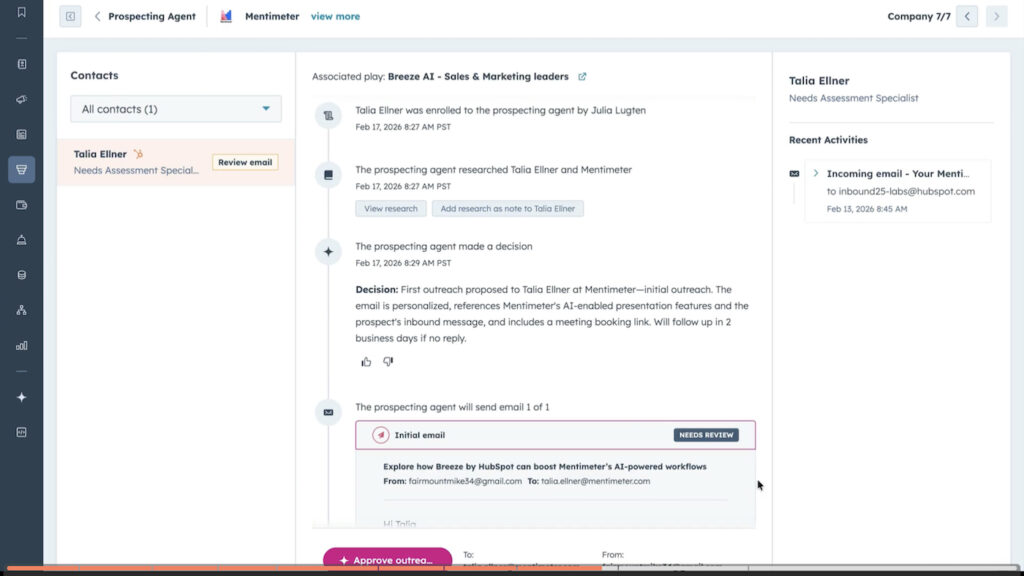Screen dimensions: 1024x576
Task: Expand the Incoming email activity chevron
Action: (816, 173)
